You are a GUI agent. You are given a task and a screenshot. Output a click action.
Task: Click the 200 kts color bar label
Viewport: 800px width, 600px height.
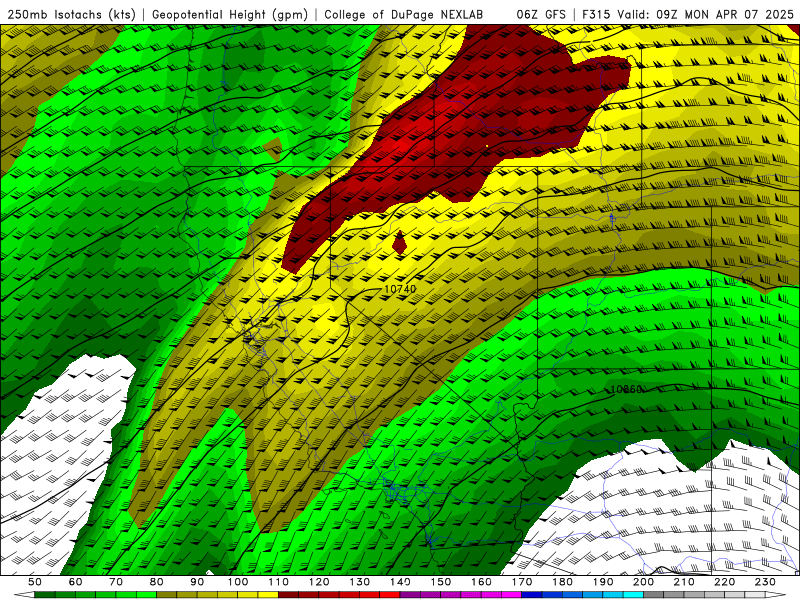tap(643, 582)
